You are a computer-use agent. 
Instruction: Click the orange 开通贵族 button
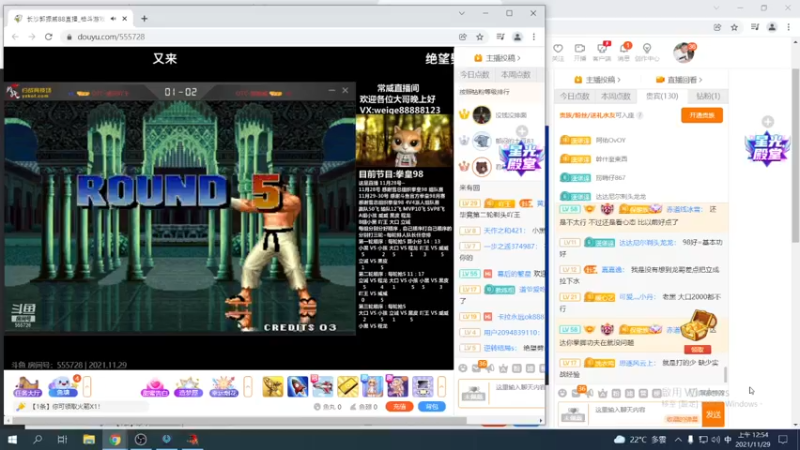click(x=702, y=115)
